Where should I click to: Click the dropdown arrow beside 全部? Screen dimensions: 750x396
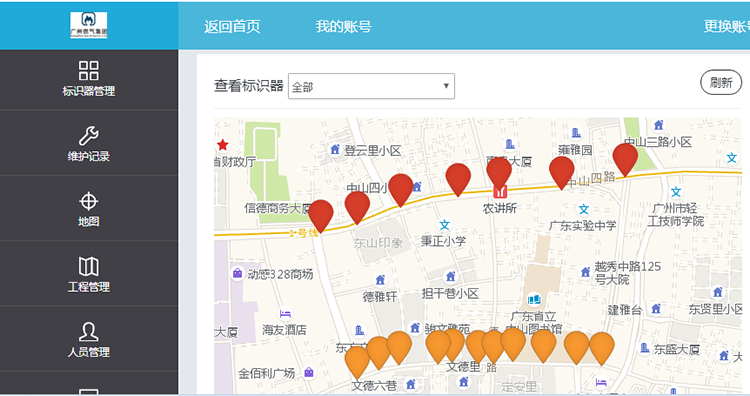(x=446, y=86)
